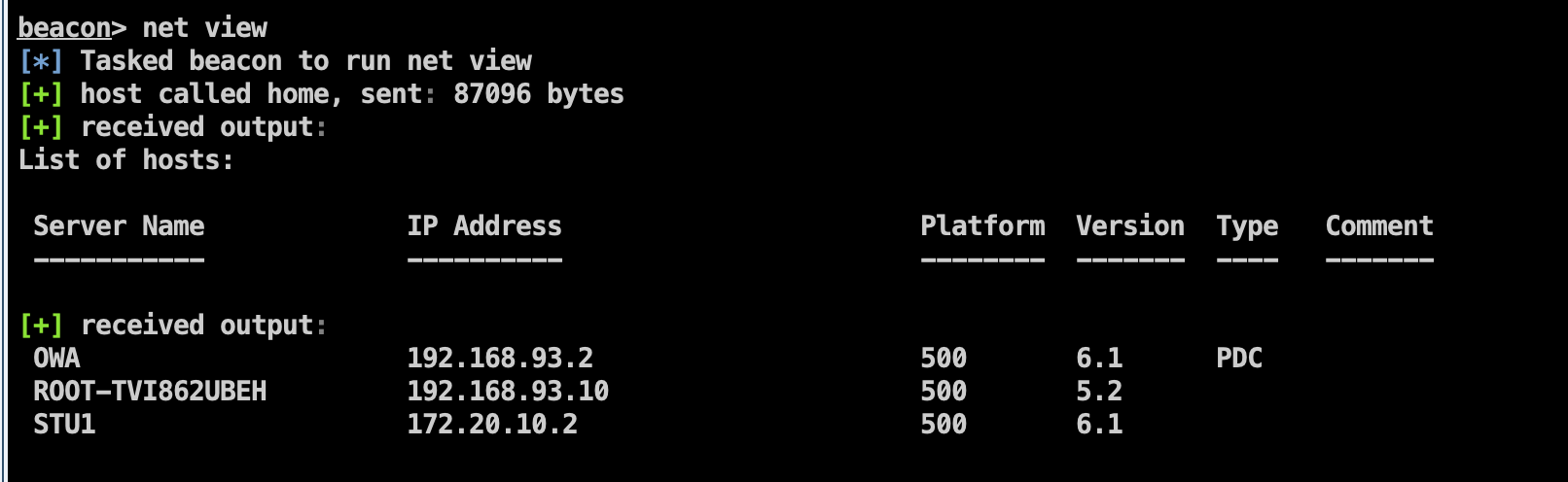The width and height of the screenshot is (1568, 482).
Task: Click the underlined beacon prompt
Action: click(x=64, y=28)
